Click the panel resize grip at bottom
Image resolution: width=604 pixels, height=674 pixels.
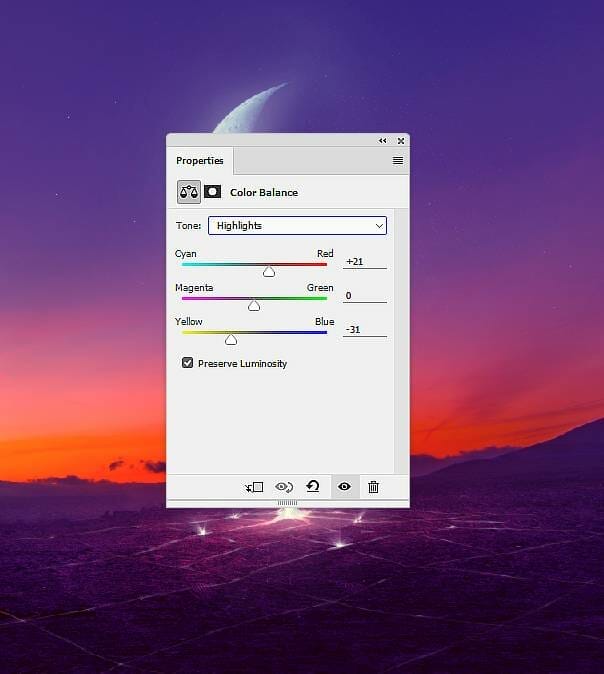[x=288, y=502]
